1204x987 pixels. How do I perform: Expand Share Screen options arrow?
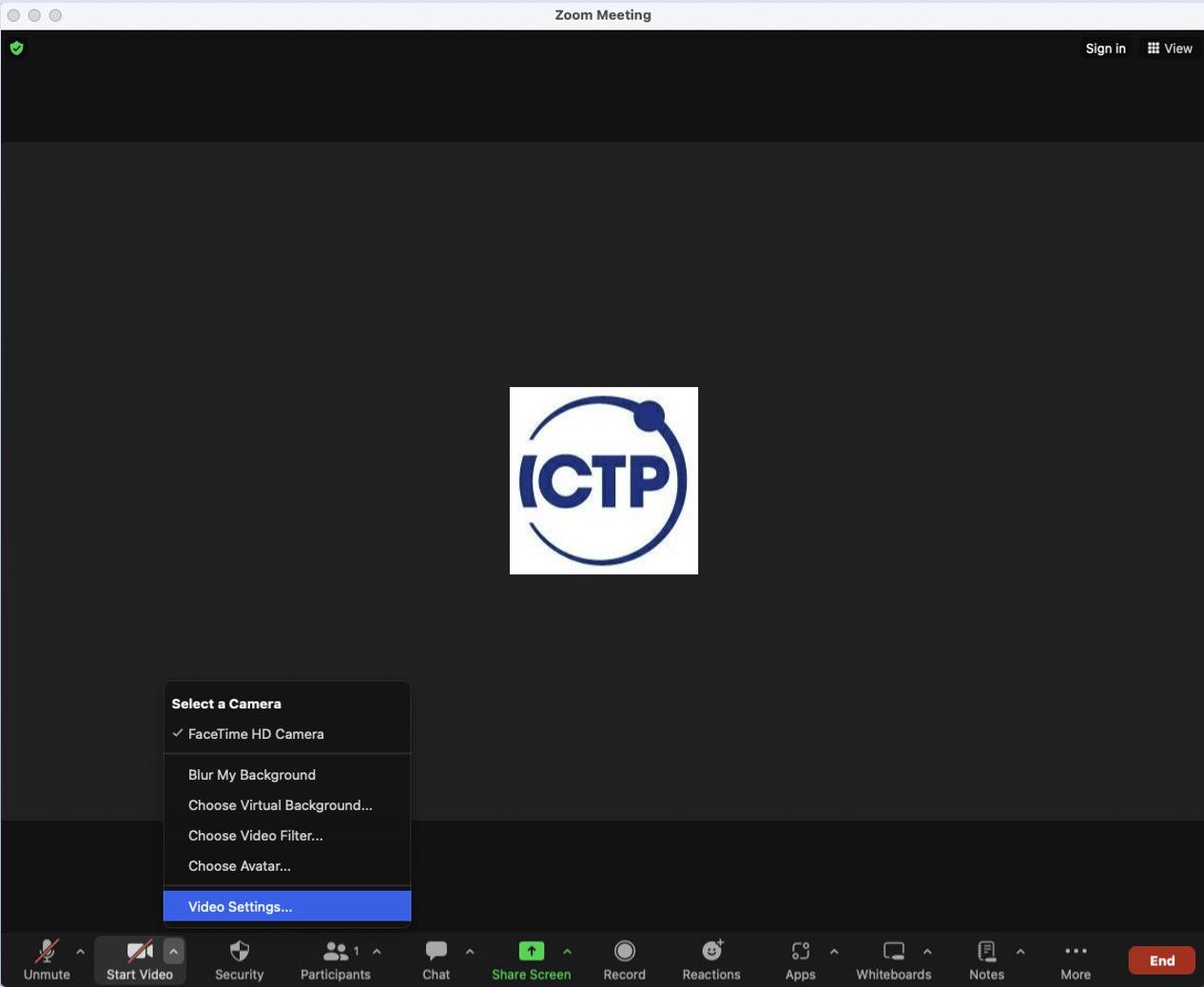(x=567, y=951)
